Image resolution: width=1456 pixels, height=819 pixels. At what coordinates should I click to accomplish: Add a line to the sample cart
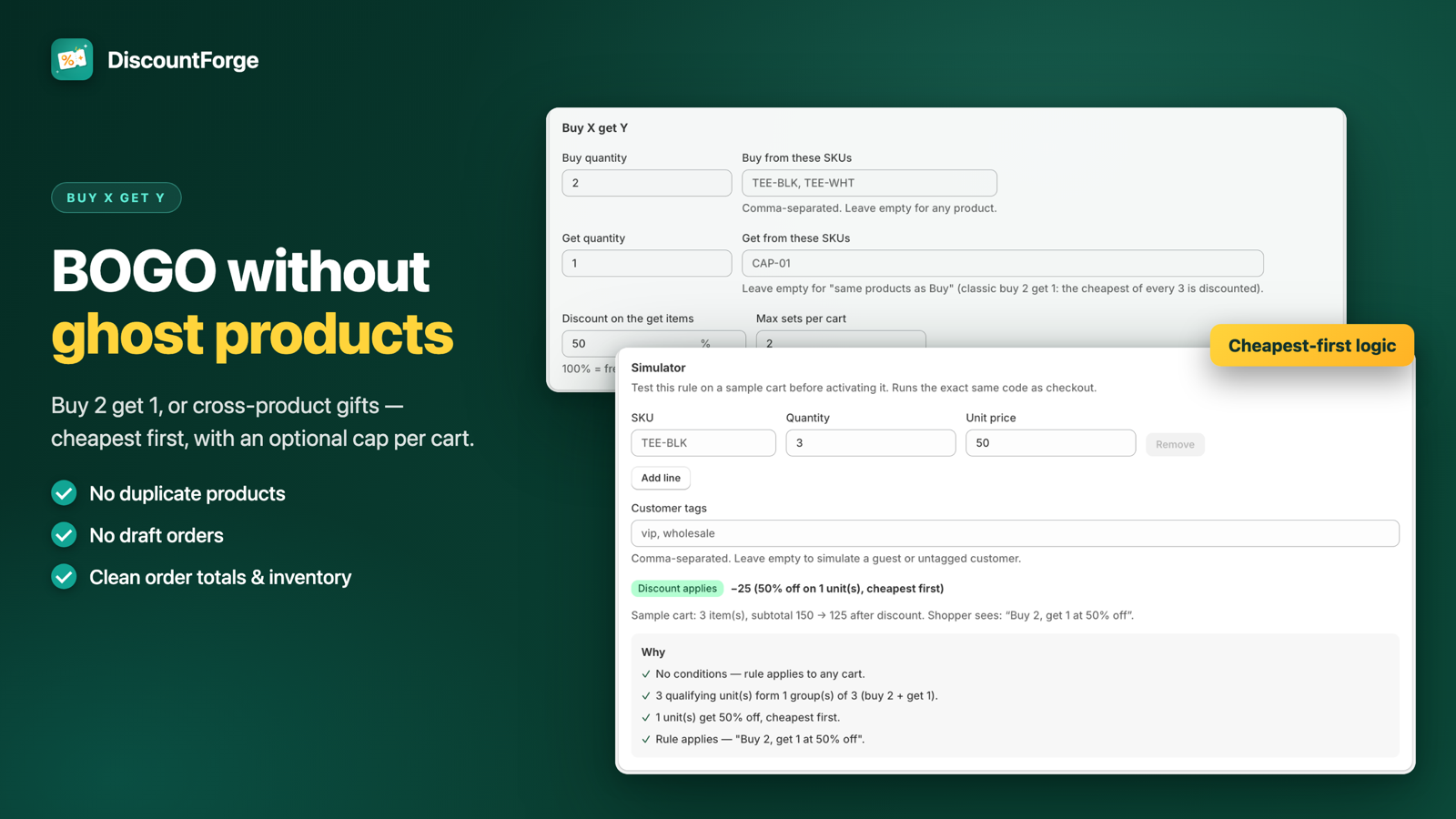coord(661,478)
